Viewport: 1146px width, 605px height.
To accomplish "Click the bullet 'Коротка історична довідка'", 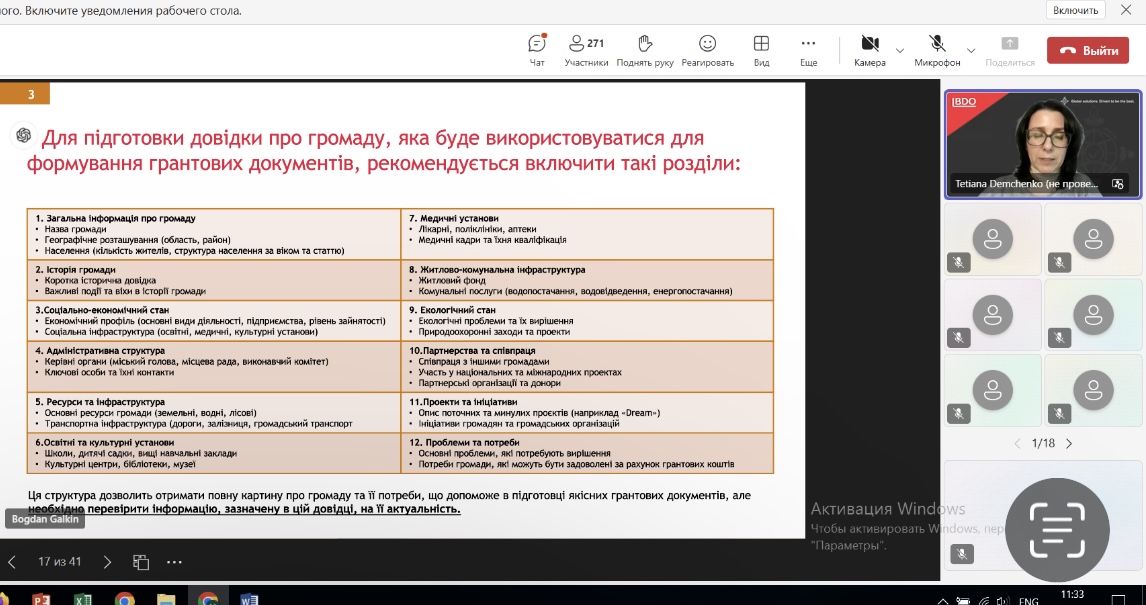I will [x=100, y=281].
